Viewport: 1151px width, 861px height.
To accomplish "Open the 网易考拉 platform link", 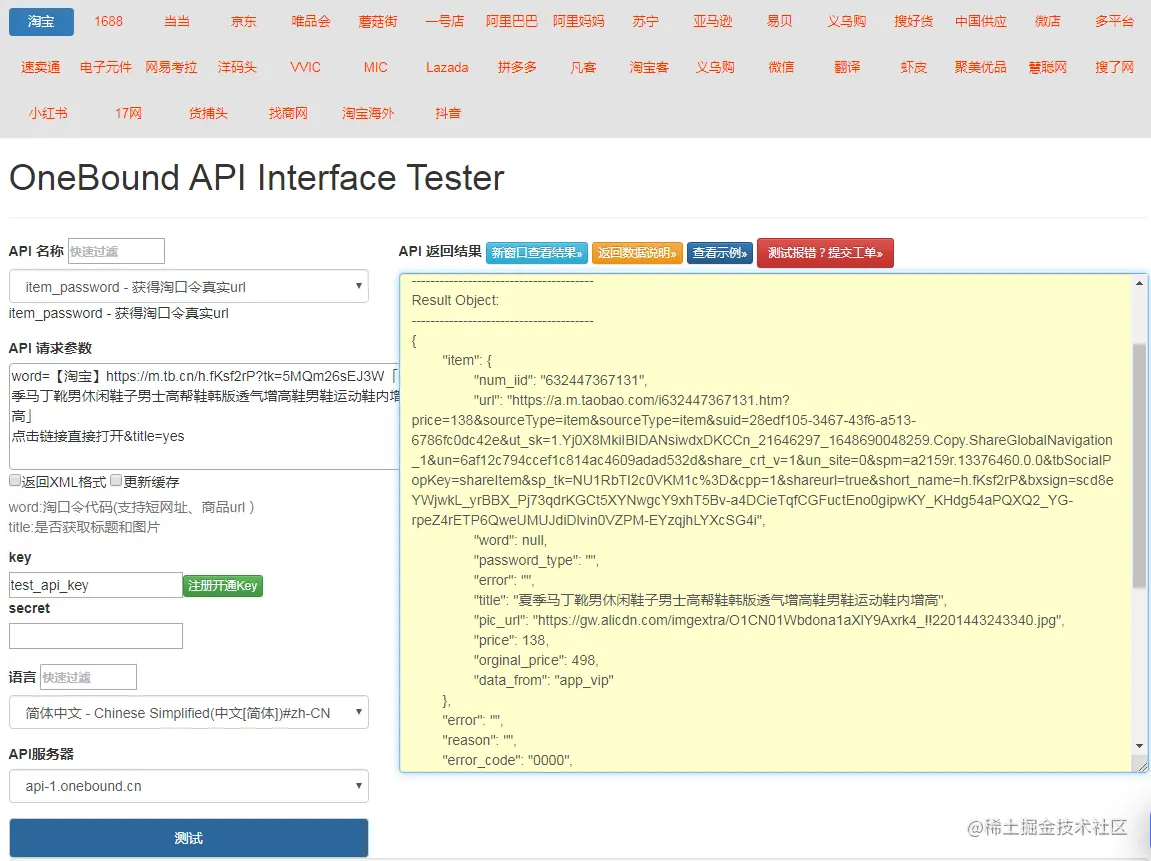I will [171, 68].
